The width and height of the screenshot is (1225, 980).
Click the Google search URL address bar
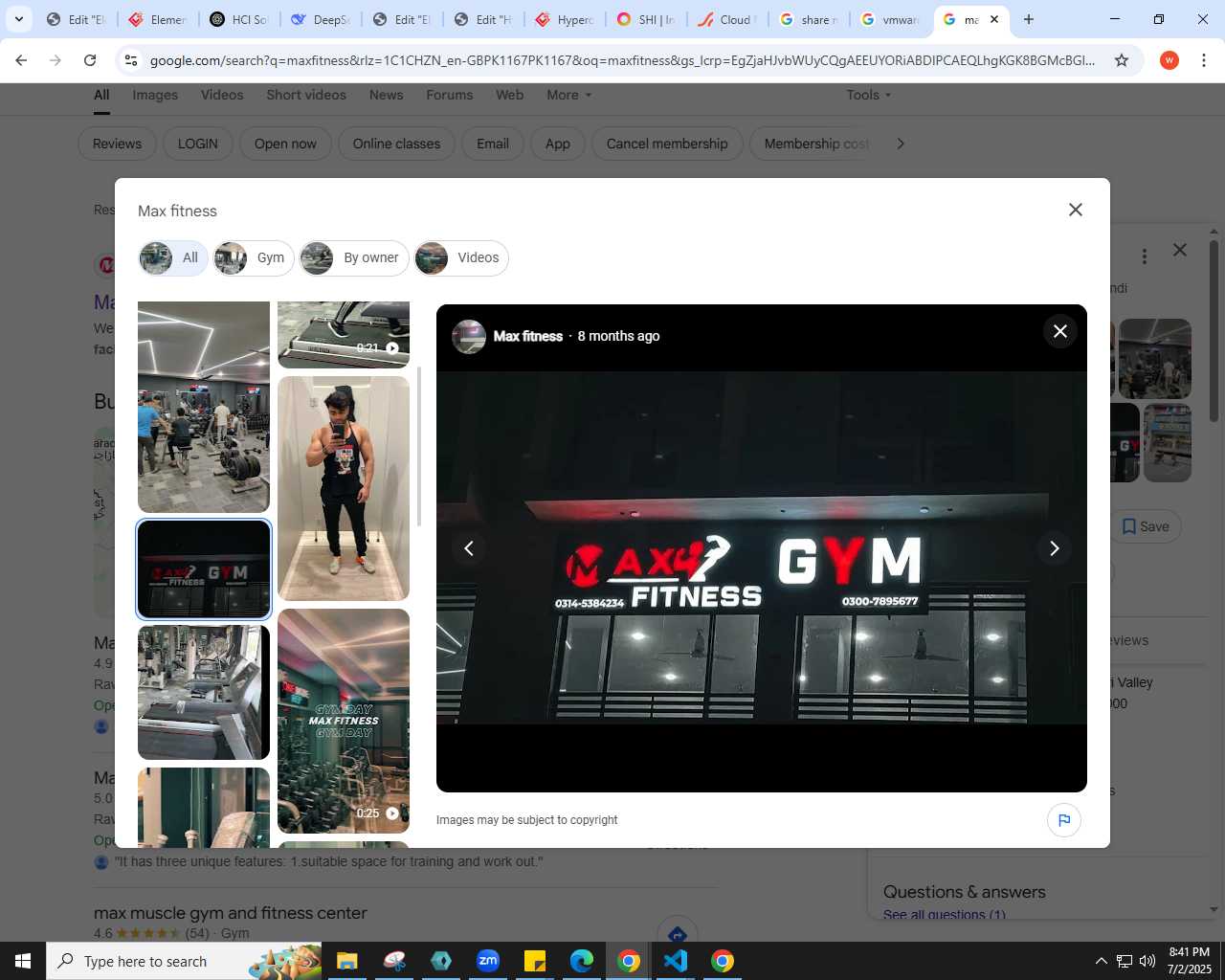(x=622, y=60)
